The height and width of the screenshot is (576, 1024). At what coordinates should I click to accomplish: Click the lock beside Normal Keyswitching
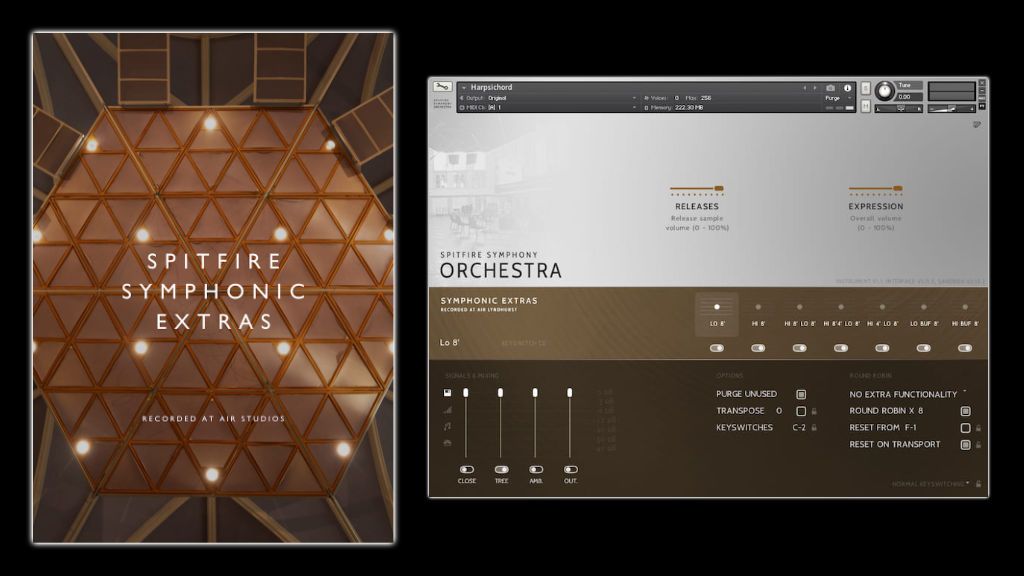[978, 484]
